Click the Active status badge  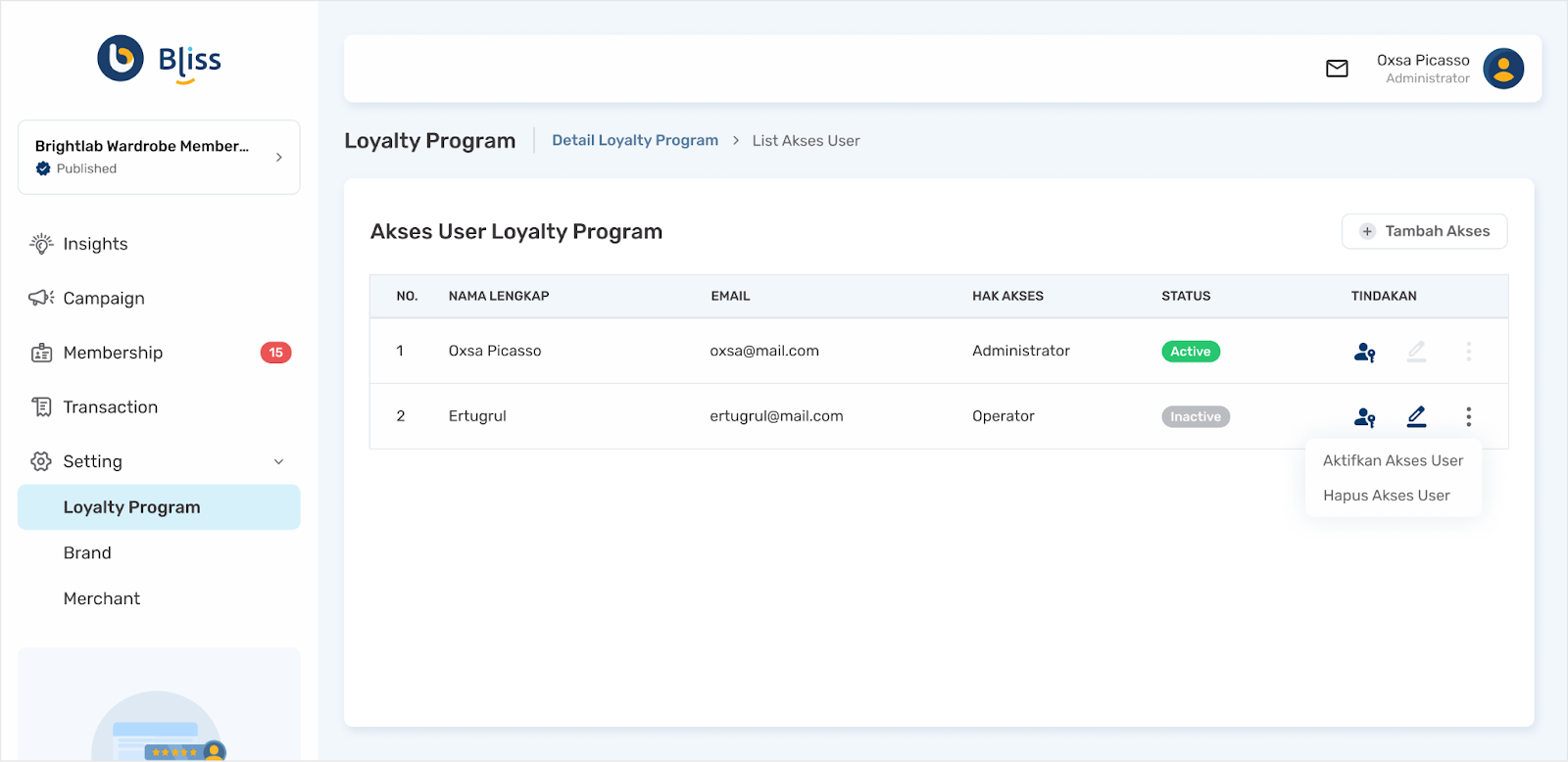[x=1191, y=352]
